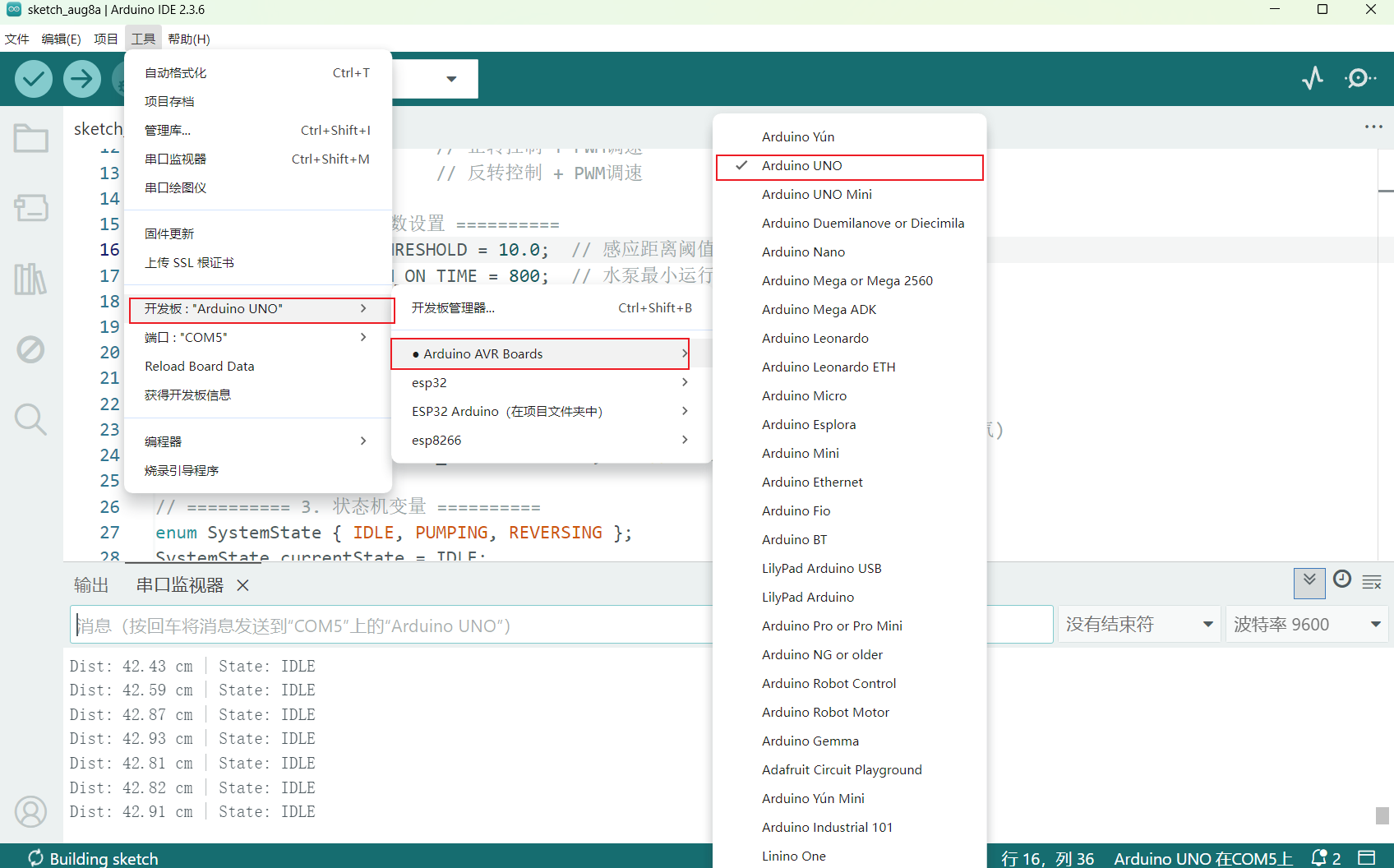Select LilyPad Arduino USB board
This screenshot has height=868, width=1394.
(x=850, y=569)
